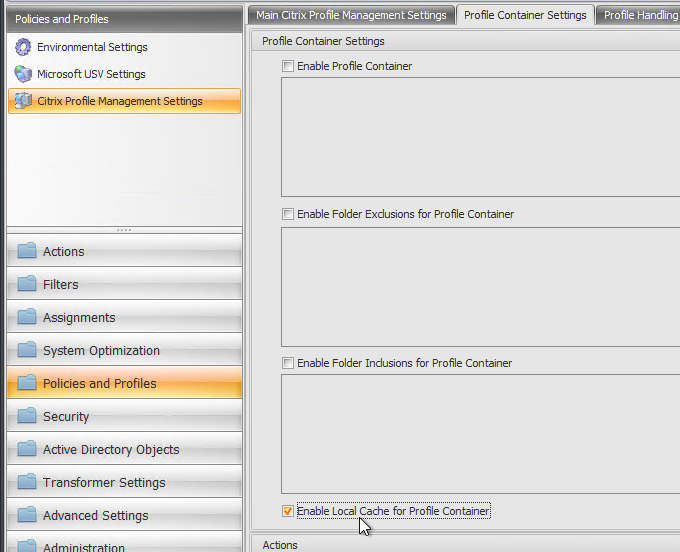Open the Profile Handling tab

638,15
